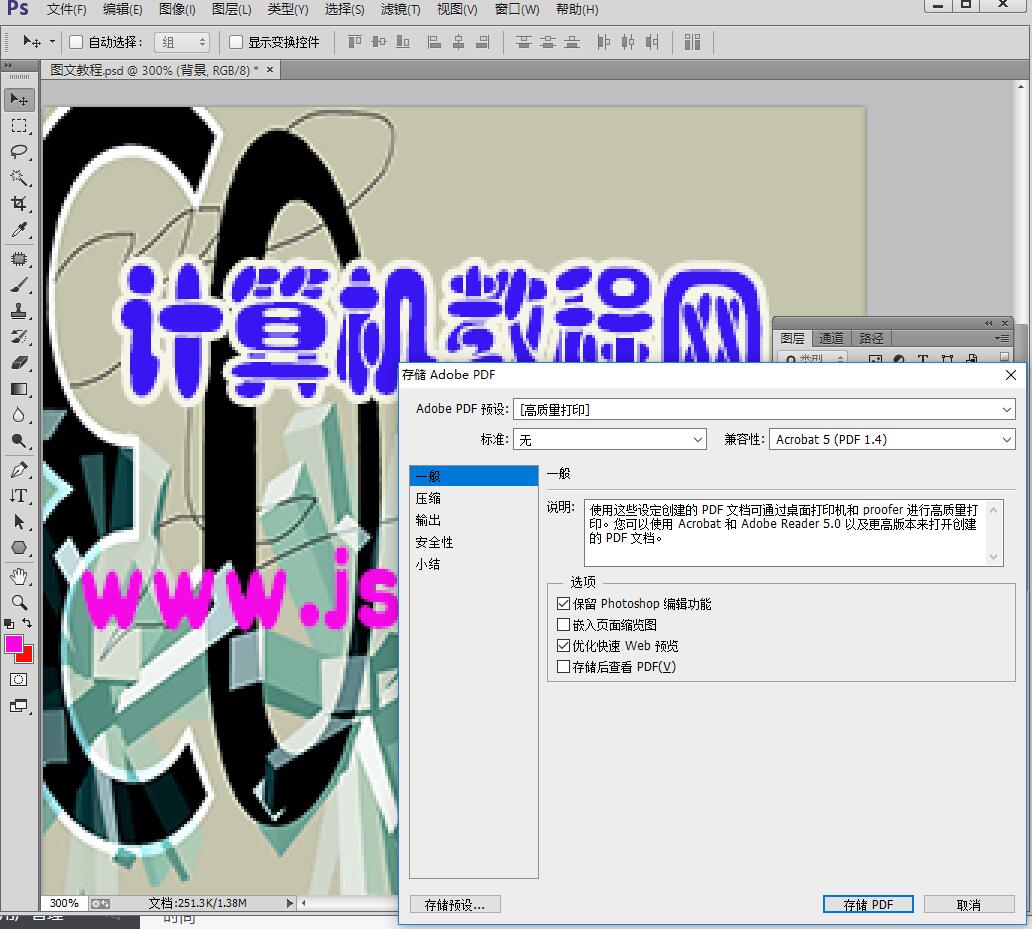Close the 存储 Adobe PDF dialog
The image size is (1032, 929).
click(x=1011, y=375)
